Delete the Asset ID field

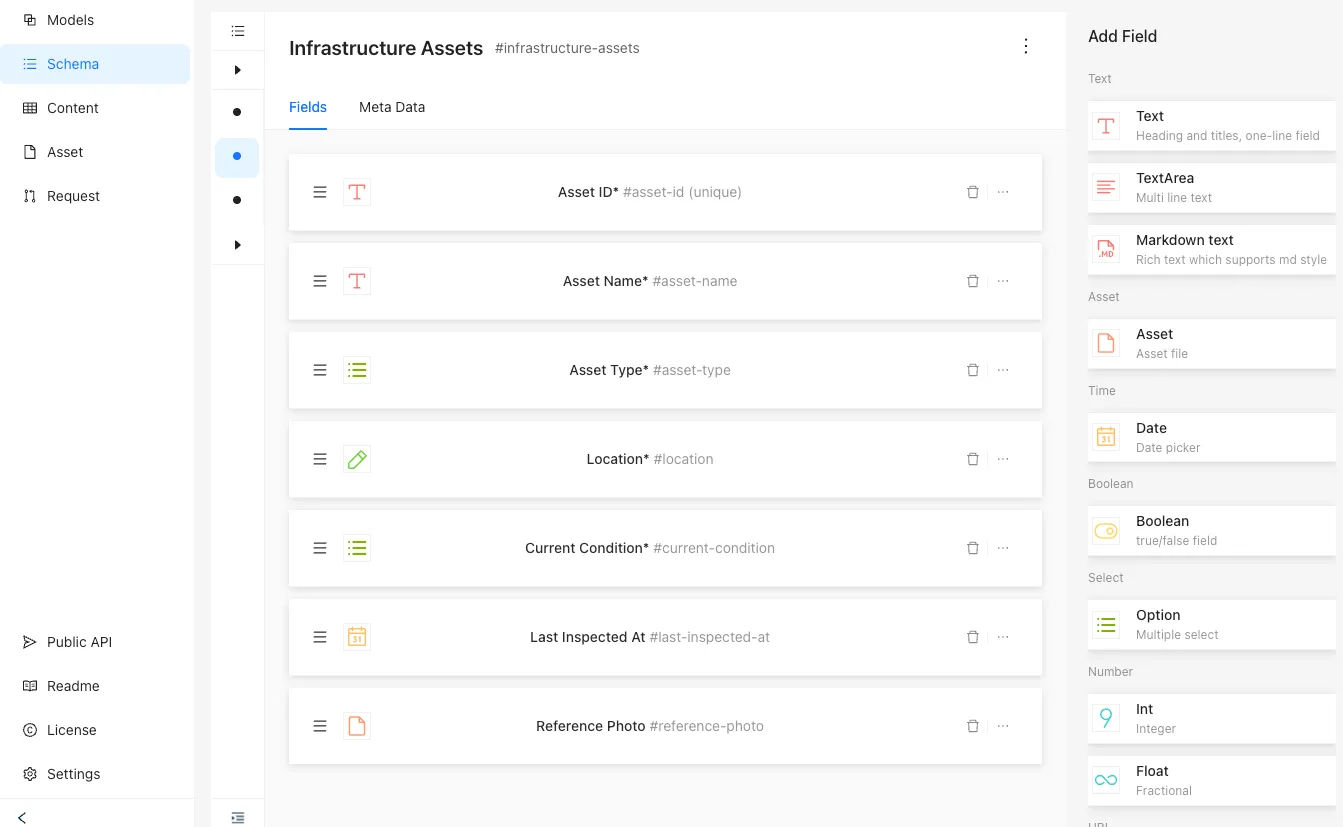pos(972,192)
